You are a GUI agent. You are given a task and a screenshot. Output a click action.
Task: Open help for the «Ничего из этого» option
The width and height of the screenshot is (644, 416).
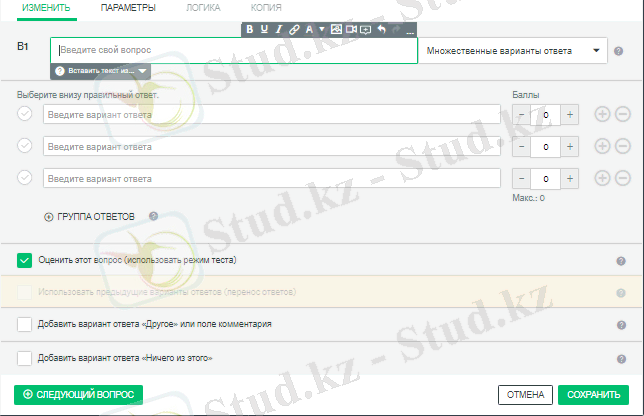click(621, 359)
